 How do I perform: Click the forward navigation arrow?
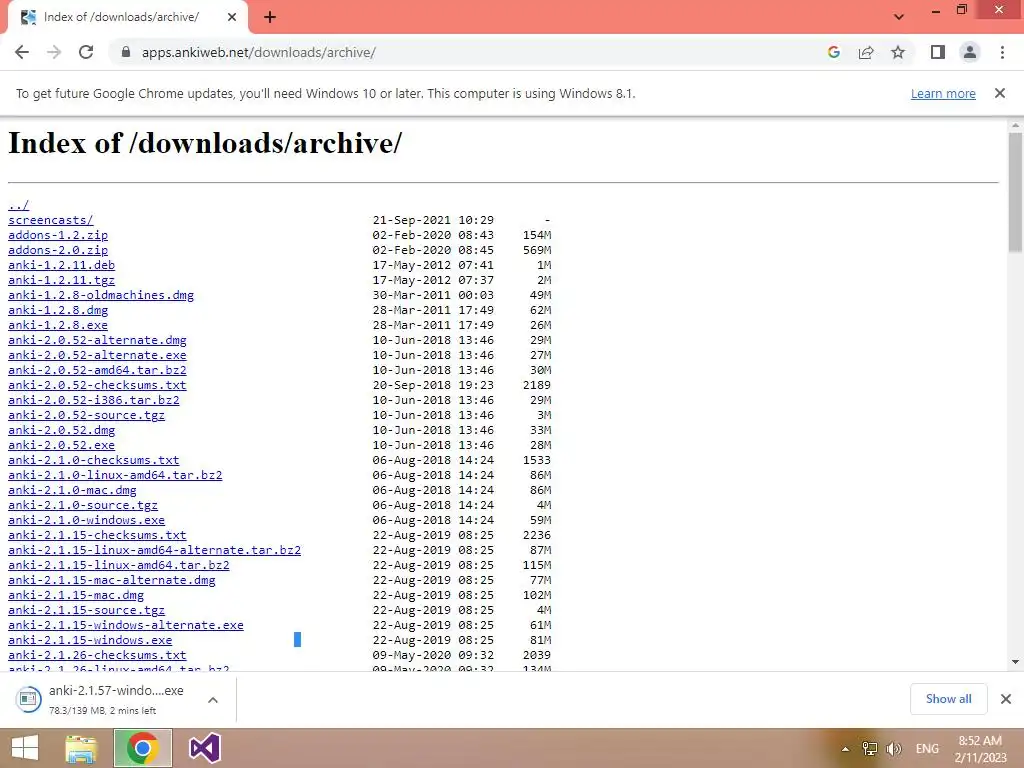tap(54, 52)
